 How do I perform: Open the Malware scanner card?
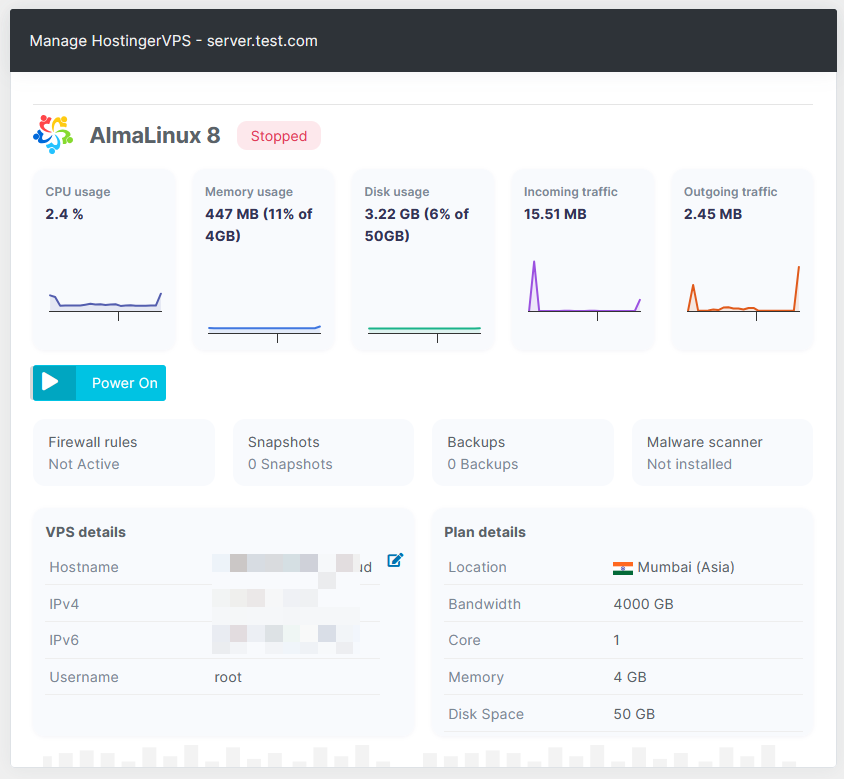pyautogui.click(x=721, y=452)
